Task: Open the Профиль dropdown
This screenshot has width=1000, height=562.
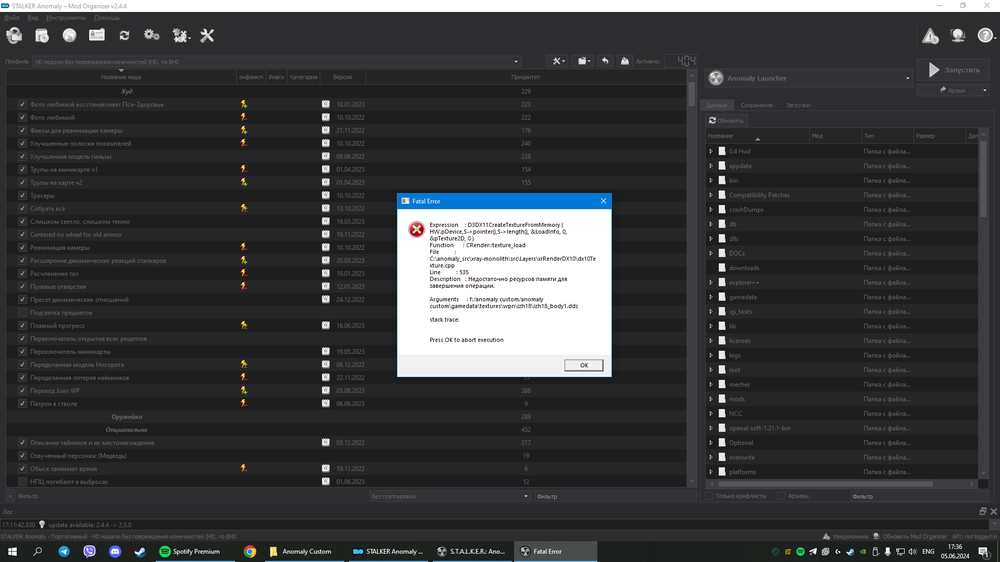Action: pos(276,62)
